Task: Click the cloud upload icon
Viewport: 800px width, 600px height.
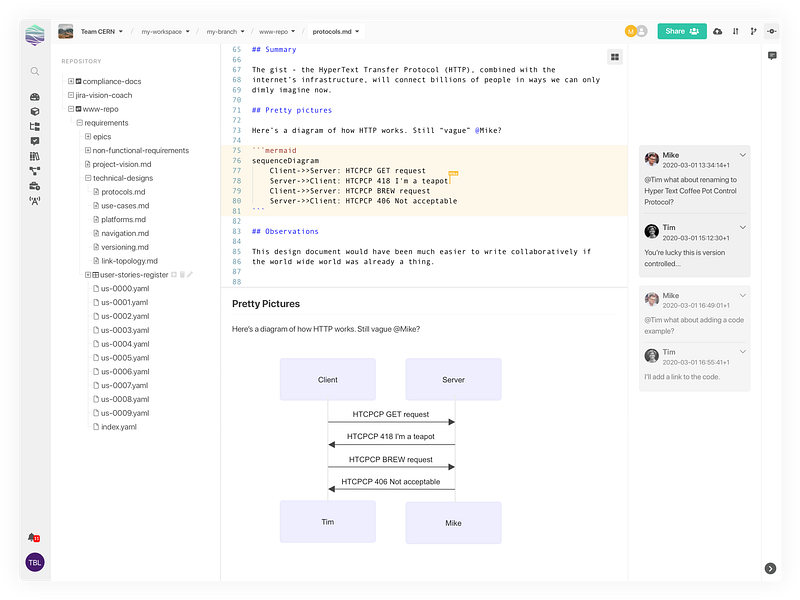Action: point(717,32)
